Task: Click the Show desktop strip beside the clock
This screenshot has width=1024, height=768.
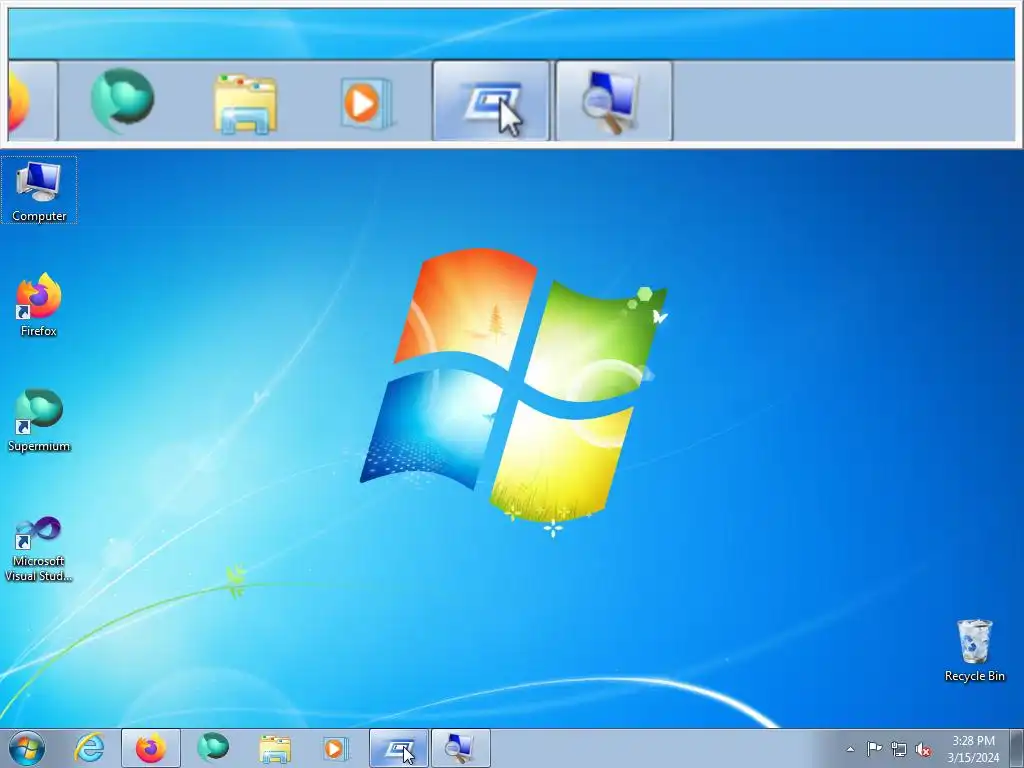Action: (x=1017, y=748)
